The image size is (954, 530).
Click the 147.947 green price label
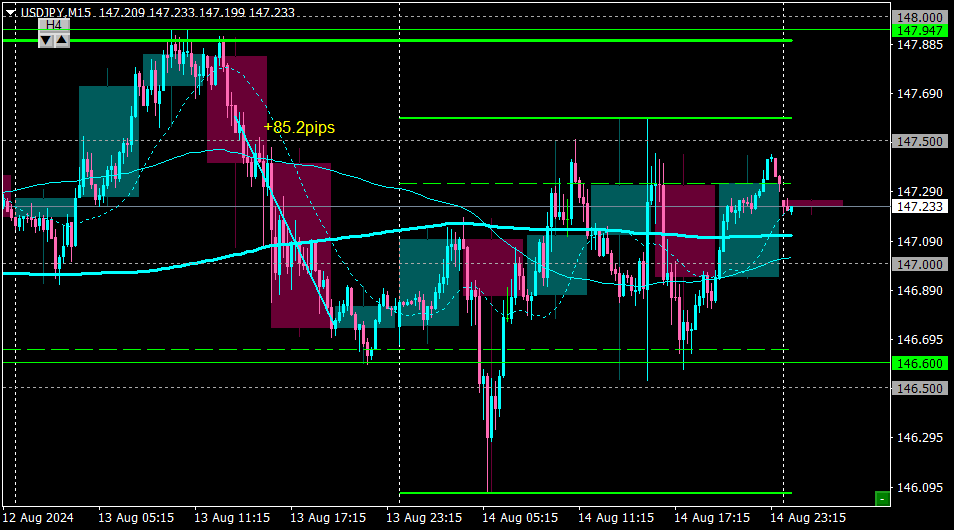920,30
